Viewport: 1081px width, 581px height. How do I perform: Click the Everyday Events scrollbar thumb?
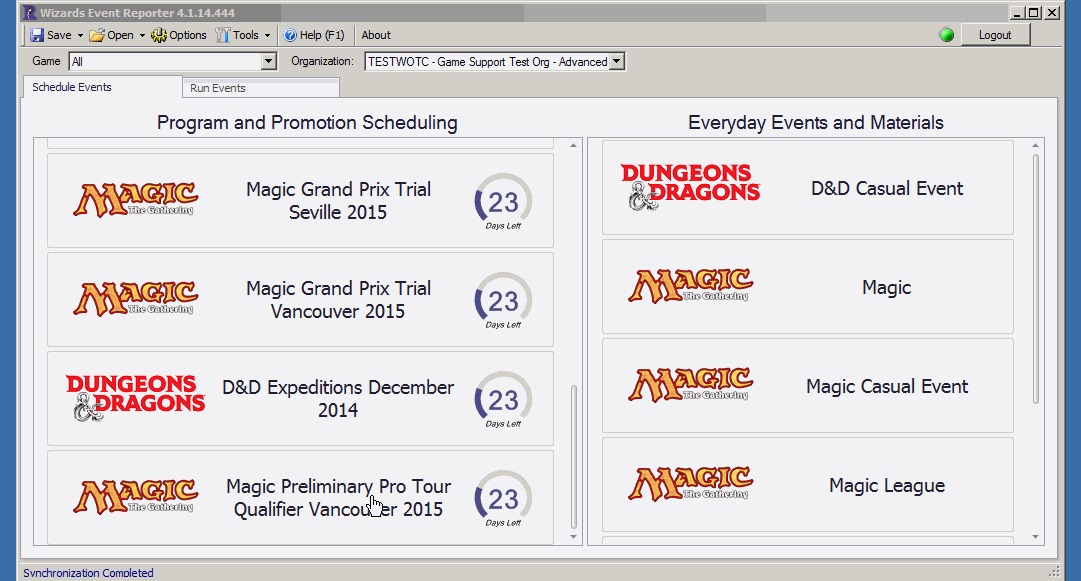pyautogui.click(x=1035, y=278)
